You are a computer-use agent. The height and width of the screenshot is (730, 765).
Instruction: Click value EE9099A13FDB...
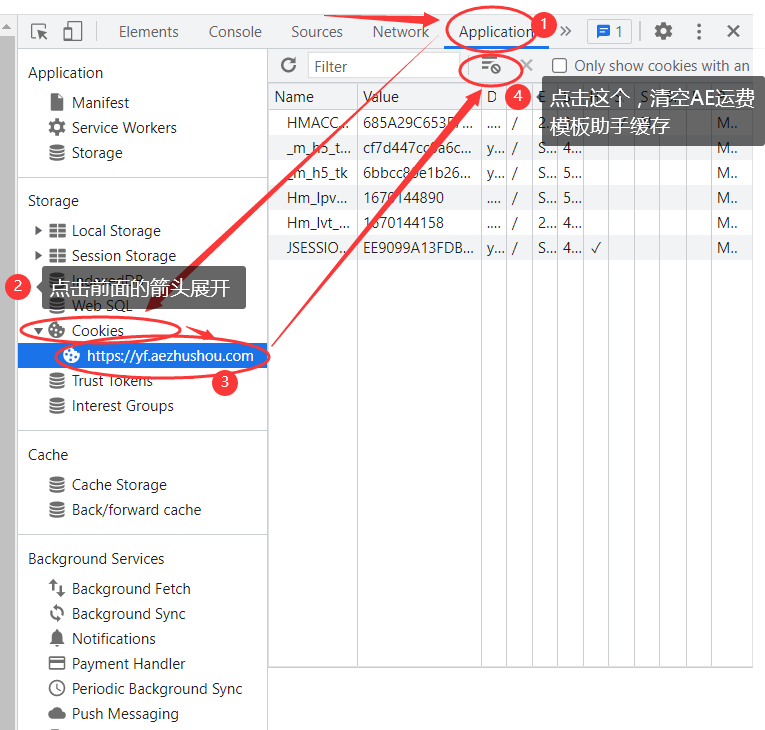coord(418,247)
